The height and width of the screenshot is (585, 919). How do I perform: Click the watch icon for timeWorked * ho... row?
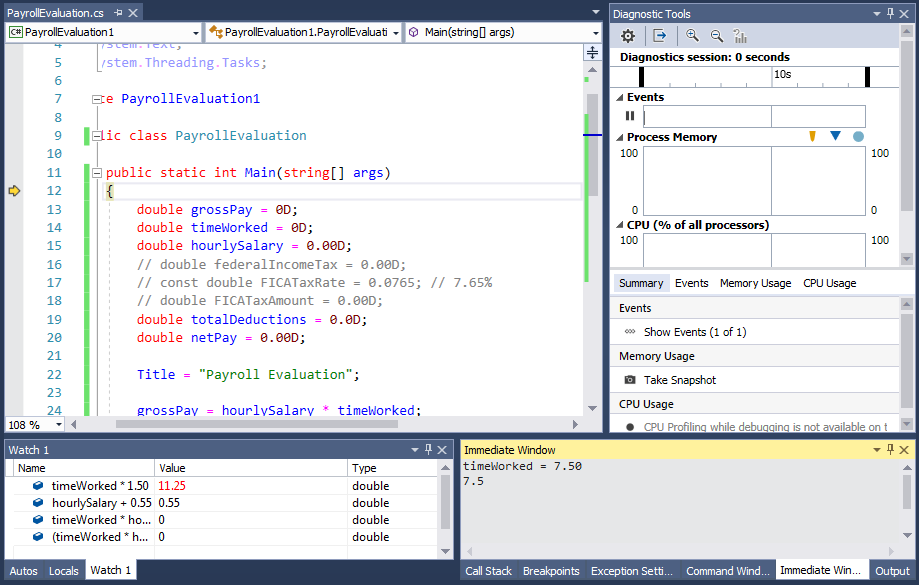38,519
